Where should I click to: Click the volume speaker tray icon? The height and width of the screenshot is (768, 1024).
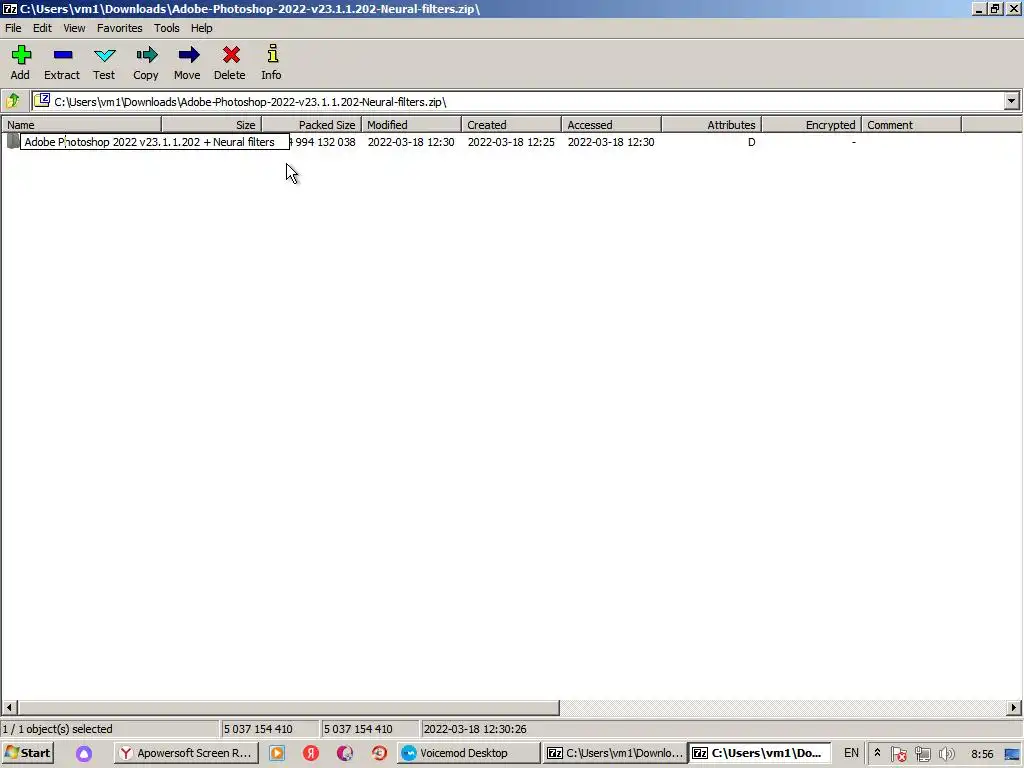(x=946, y=754)
